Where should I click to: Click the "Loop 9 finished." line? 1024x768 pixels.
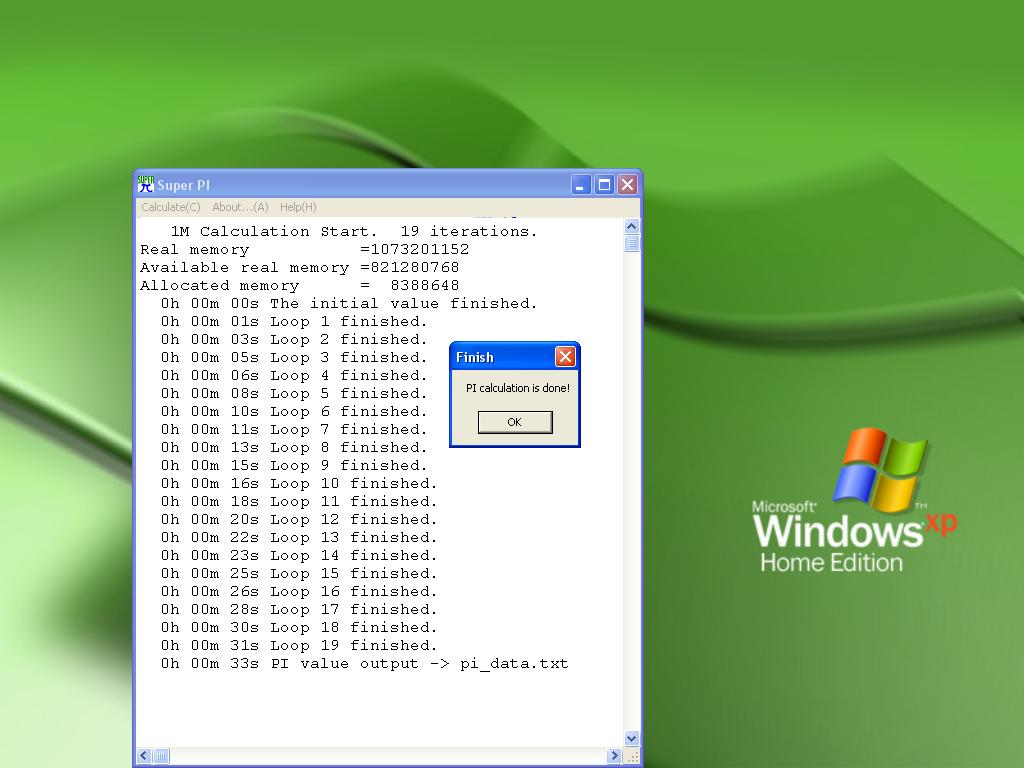pos(294,466)
